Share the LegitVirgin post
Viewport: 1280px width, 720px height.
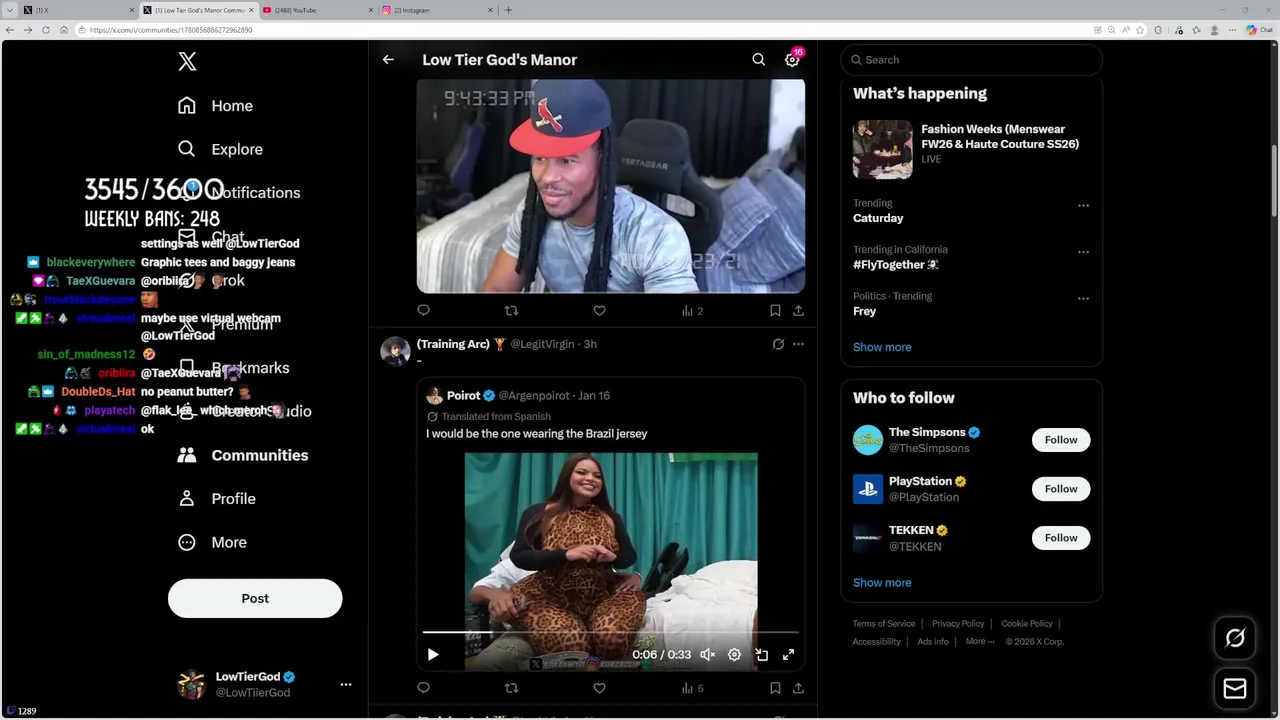tap(798, 688)
